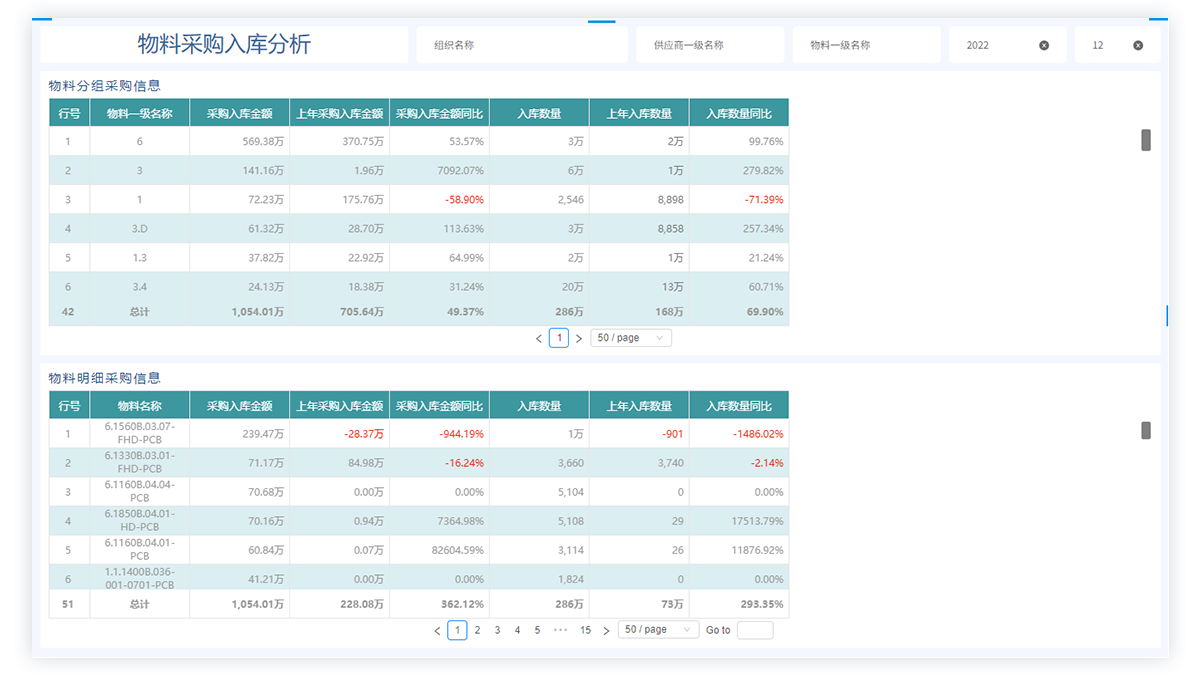Image resolution: width=1200 pixels, height=675 pixels.
Task: Open the 50 / page selector in the 物料分组采购信息 table
Action: tap(631, 338)
